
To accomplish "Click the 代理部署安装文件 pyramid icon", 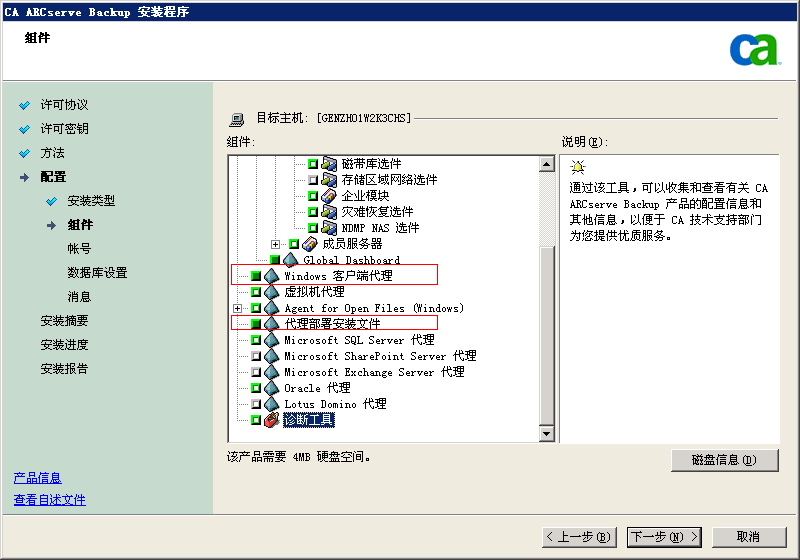I will point(271,324).
